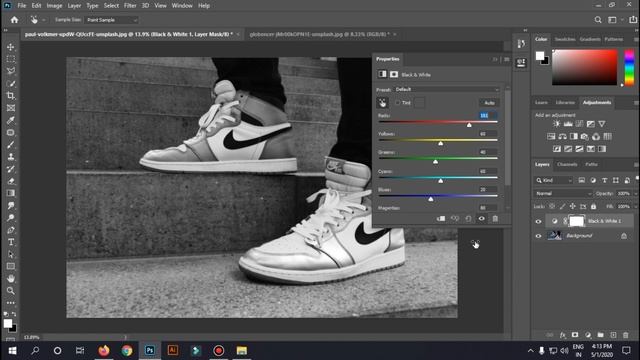Open the Paths tab

(591, 164)
